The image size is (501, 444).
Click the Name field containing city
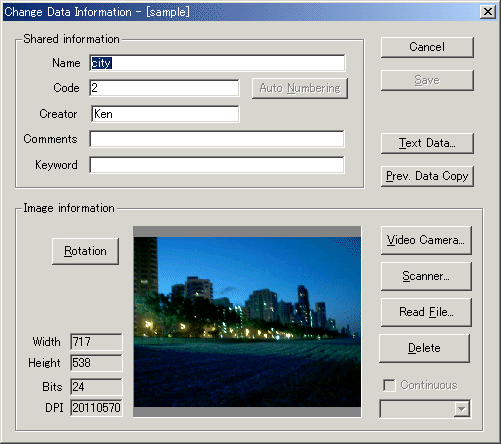217,63
